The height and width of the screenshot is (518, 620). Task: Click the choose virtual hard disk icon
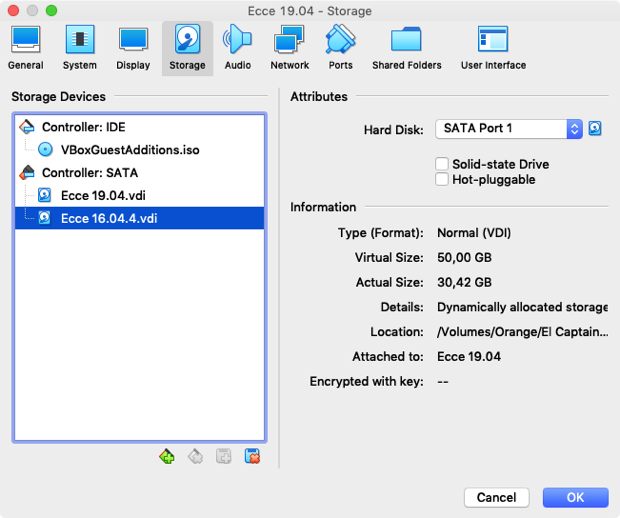click(x=595, y=129)
